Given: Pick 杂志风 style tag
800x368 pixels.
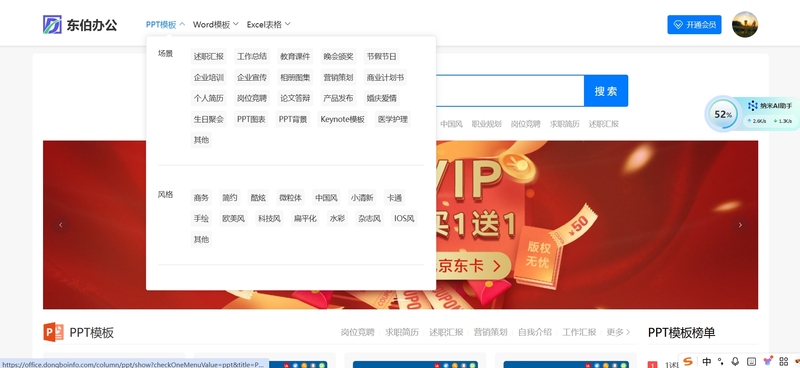Looking at the screenshot, I should tap(369, 218).
